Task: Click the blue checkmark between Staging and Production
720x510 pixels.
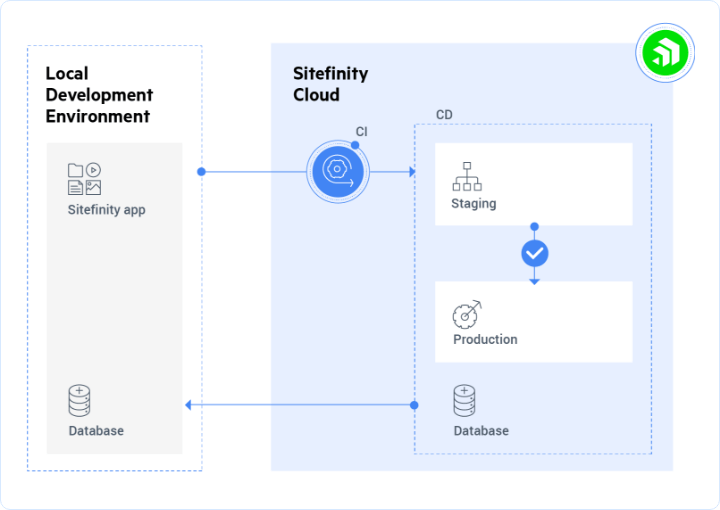Action: tap(535, 253)
